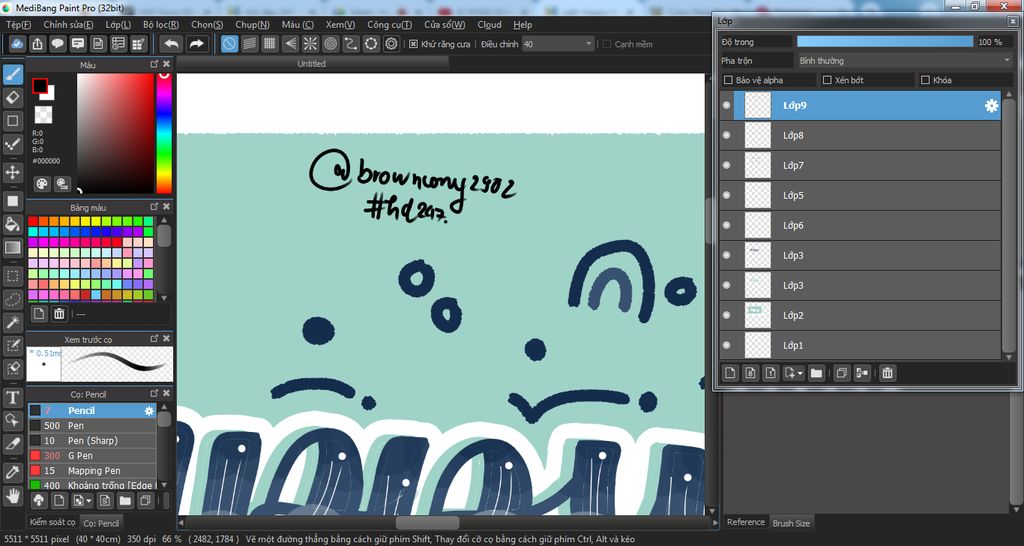Open the Tệp(F) menu
The image size is (1024, 546).
[18, 25]
